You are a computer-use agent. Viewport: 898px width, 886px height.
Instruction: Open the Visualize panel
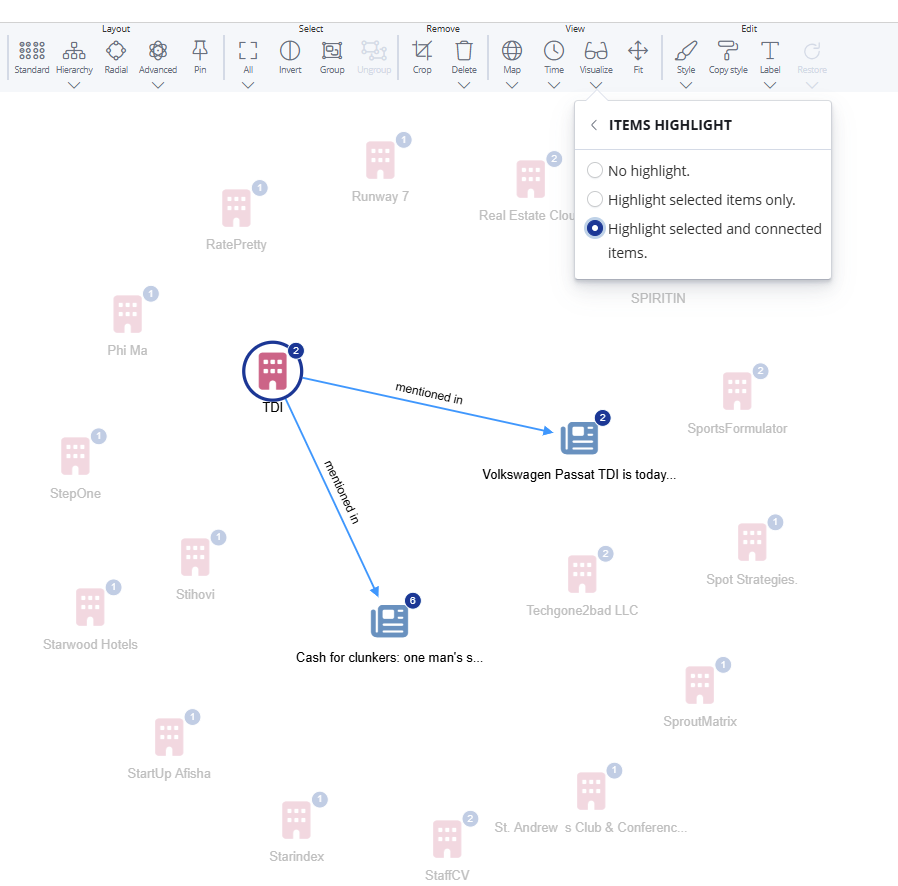596,57
